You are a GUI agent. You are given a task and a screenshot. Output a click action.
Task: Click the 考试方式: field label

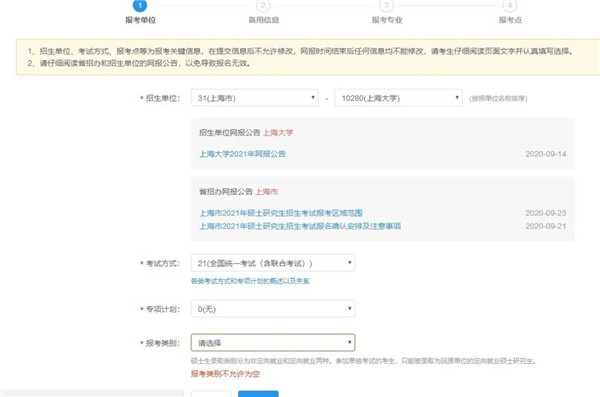[163, 263]
